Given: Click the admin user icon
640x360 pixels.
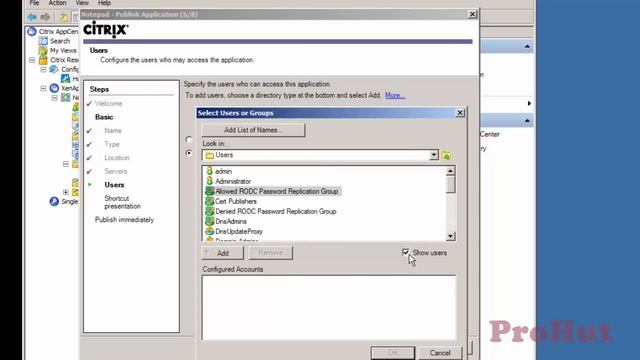Looking at the screenshot, I should pyautogui.click(x=209, y=171).
